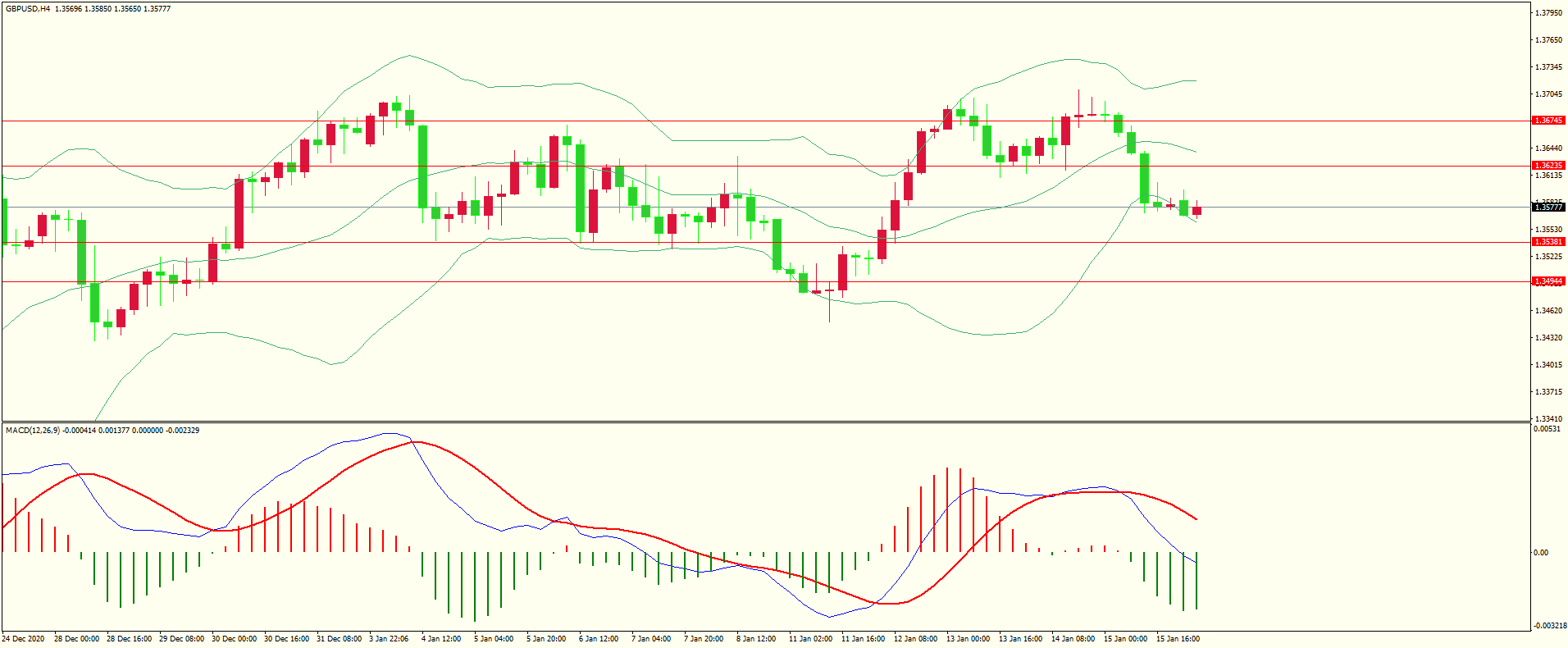Click the 31 Dec 08:00 time label
This screenshot has width=1568, height=648.
(x=339, y=639)
